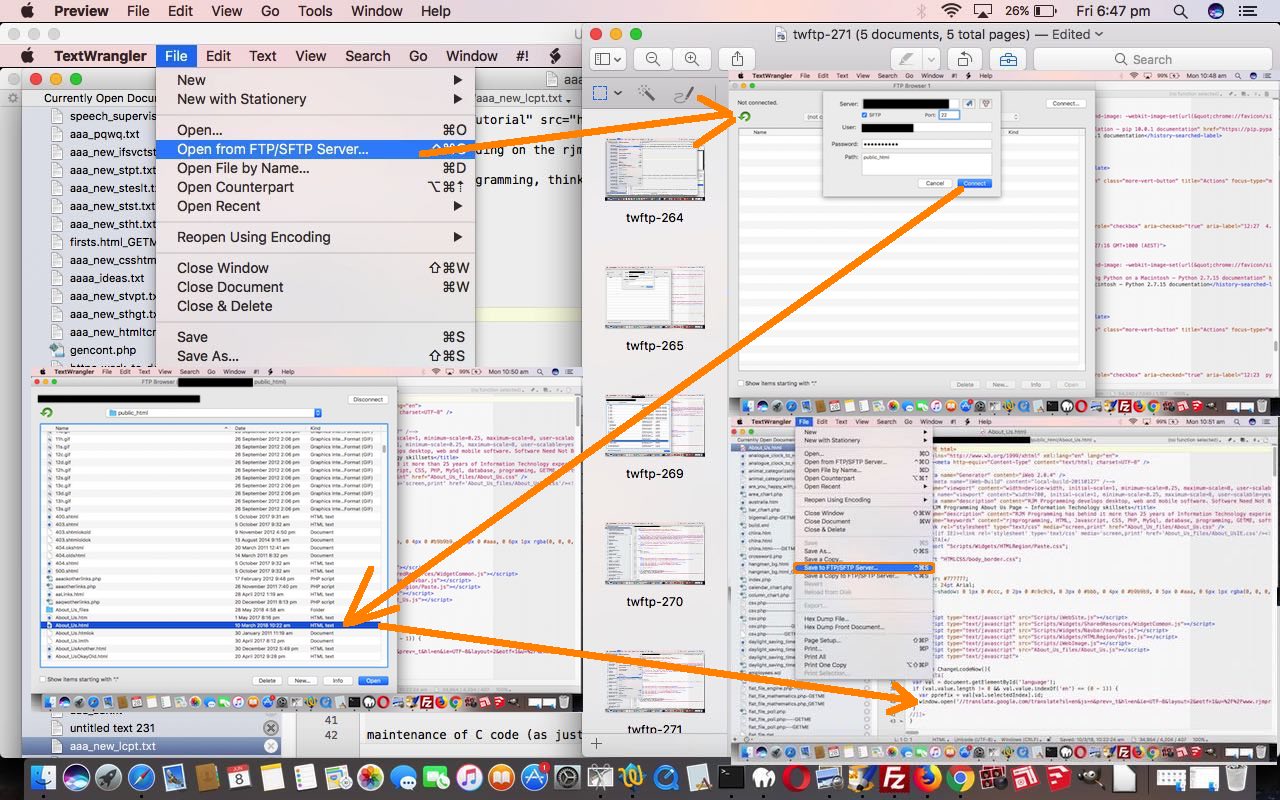Zoom in using Preview's magnifier plus
Image resolution: width=1280 pixels, height=800 pixels.
click(691, 59)
